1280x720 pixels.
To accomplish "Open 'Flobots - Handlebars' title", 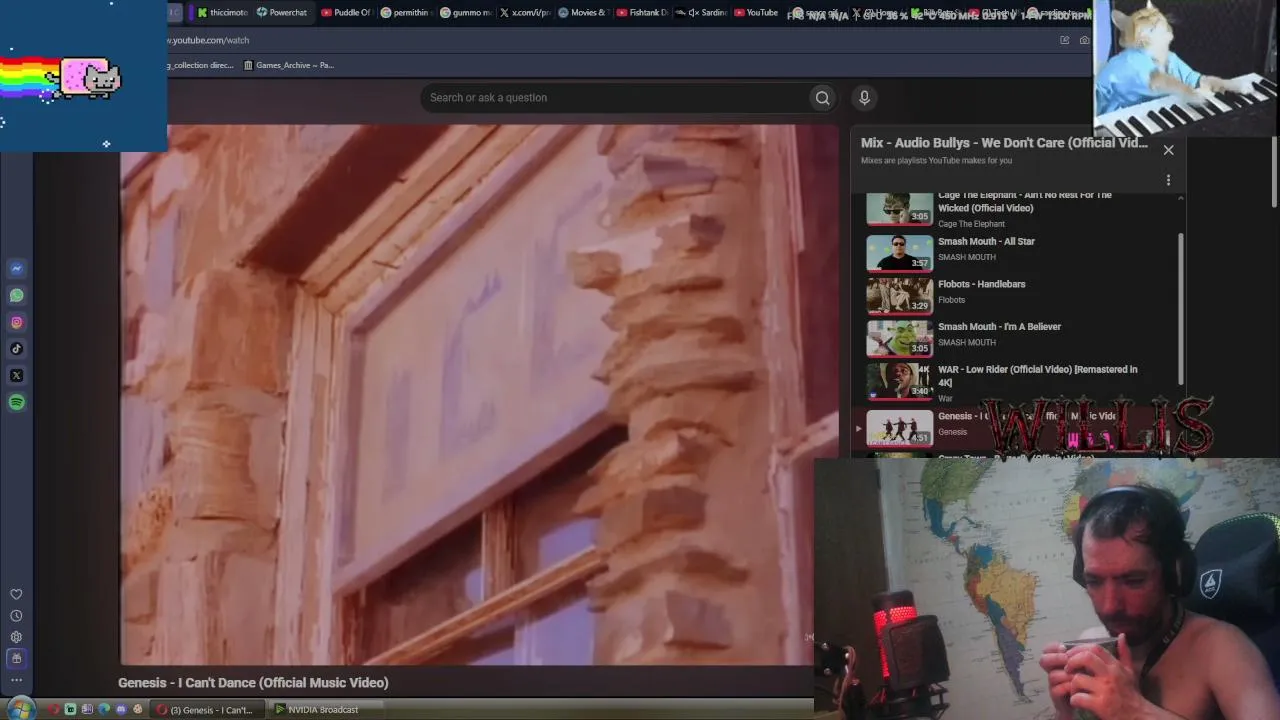I will click(981, 284).
